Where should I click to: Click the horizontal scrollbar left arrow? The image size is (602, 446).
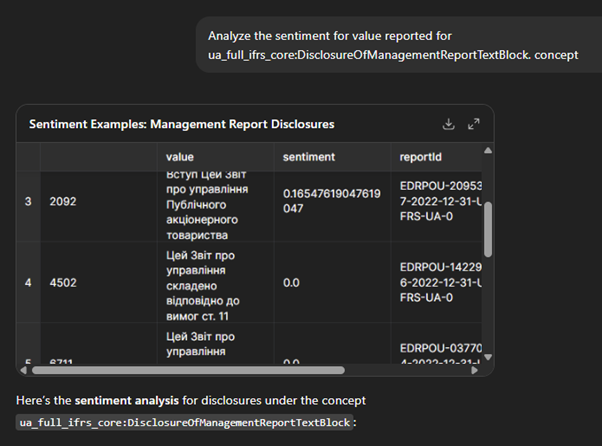coord(23,370)
